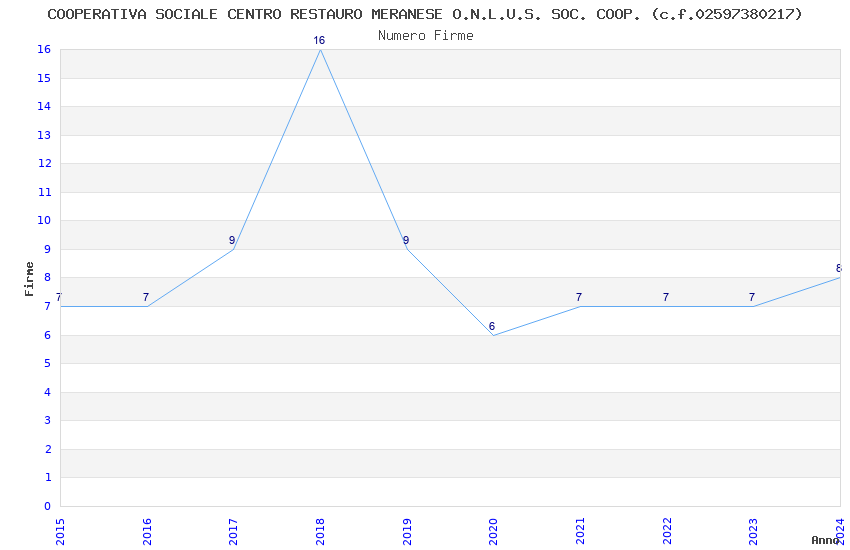Click the data label 6 above 2020
Viewport: 850px width, 550px height.
tap(492, 326)
